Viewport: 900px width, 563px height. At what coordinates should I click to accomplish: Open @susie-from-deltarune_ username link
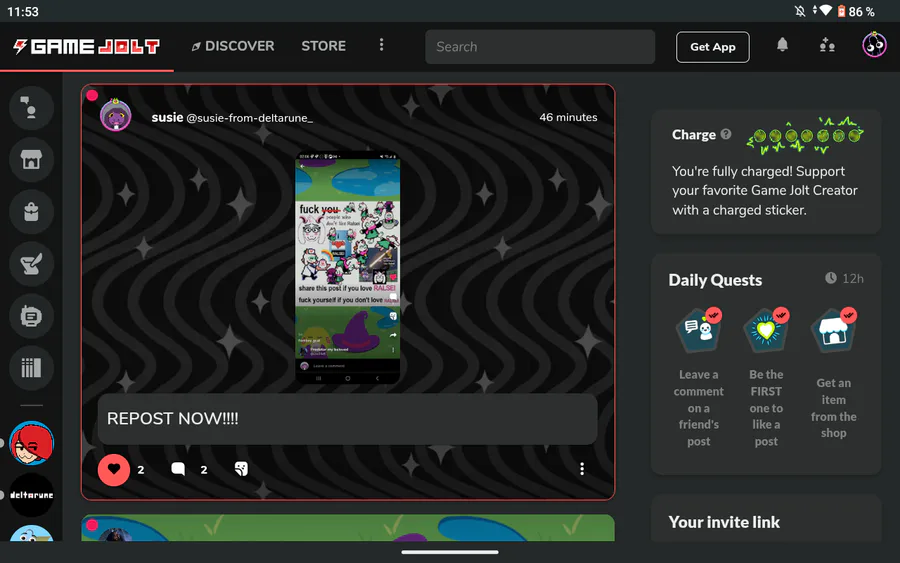[x=250, y=118]
